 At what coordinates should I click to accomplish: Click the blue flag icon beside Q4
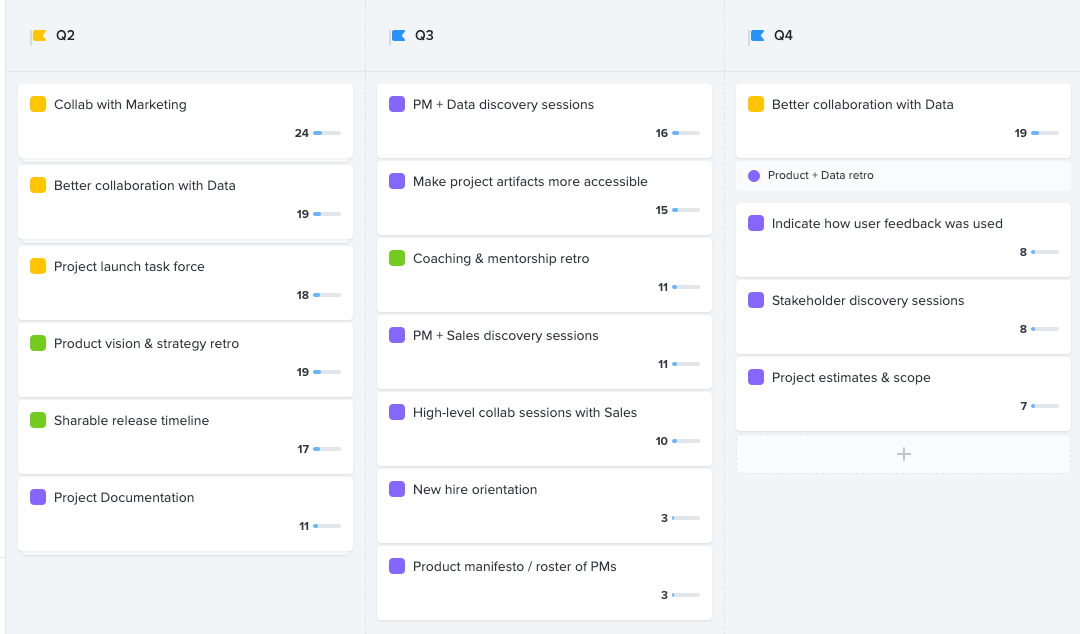pos(756,36)
